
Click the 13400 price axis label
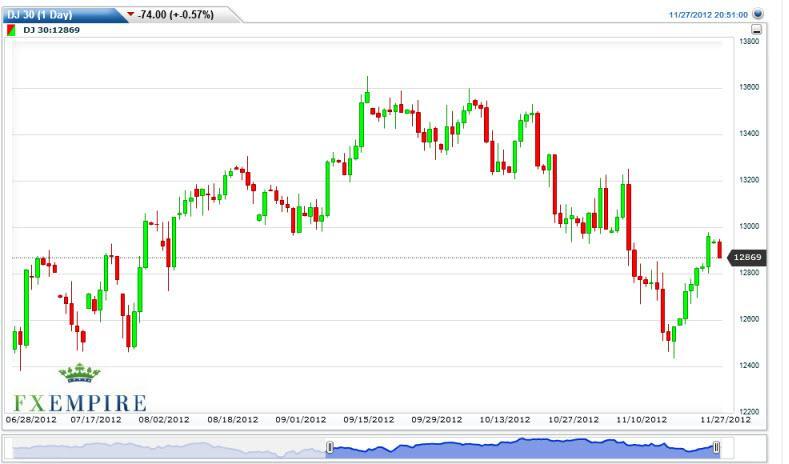[749, 133]
